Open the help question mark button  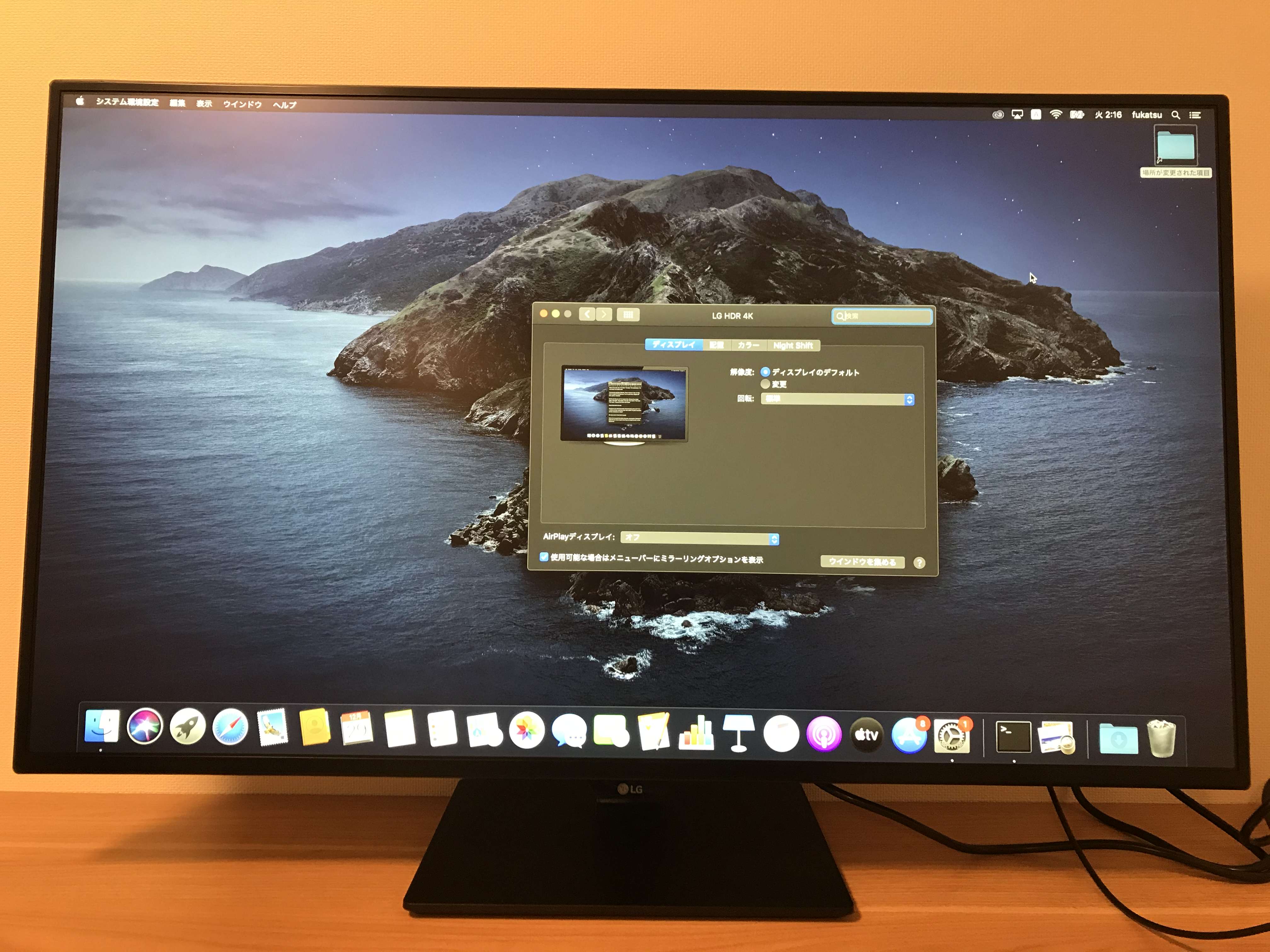click(918, 563)
